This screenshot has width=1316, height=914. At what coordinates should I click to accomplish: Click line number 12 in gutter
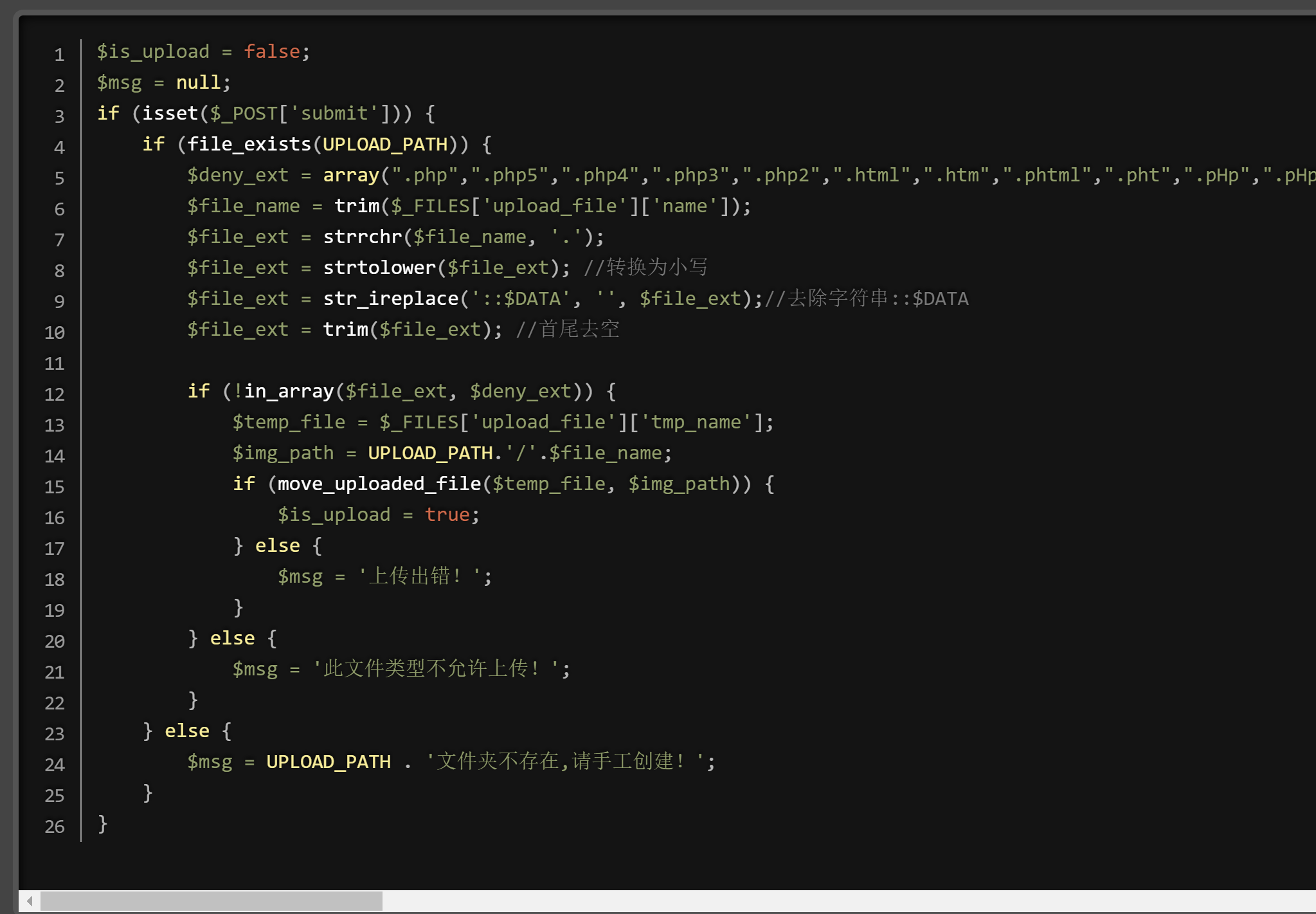55,394
